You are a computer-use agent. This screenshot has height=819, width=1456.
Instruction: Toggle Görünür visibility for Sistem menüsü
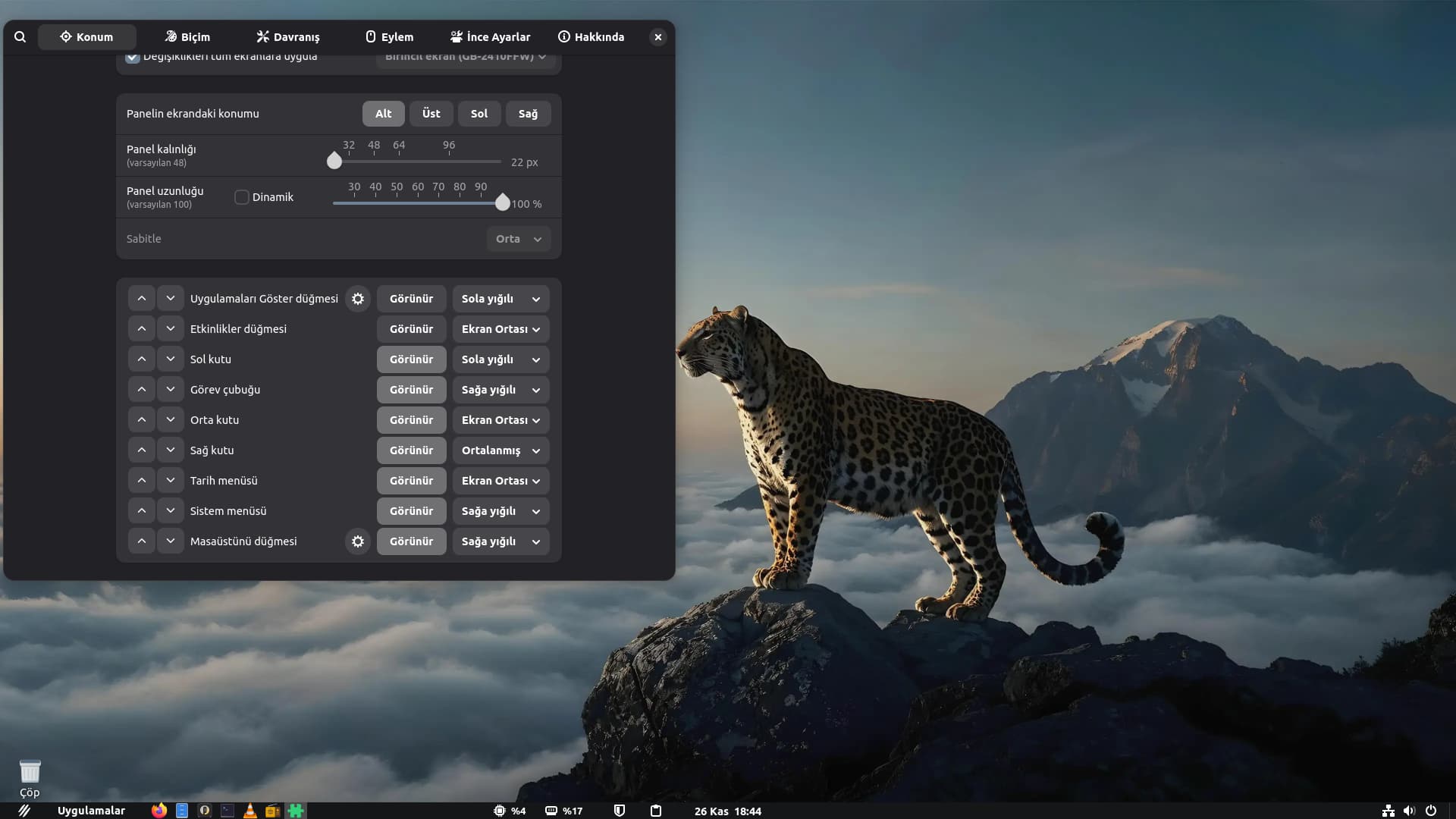click(411, 511)
